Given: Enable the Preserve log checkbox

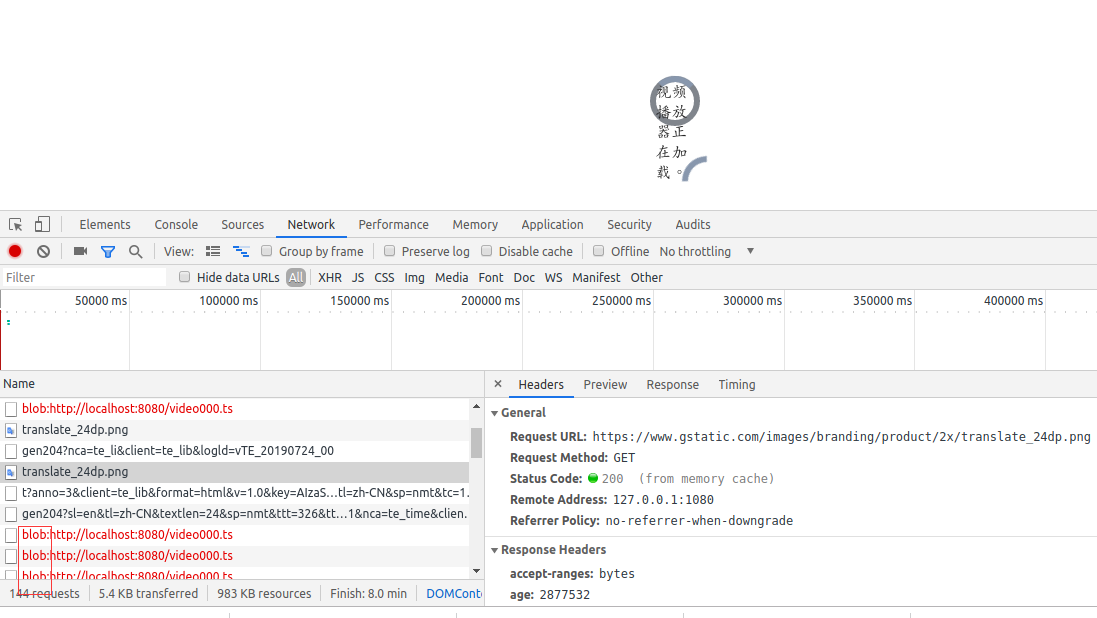Looking at the screenshot, I should [390, 251].
